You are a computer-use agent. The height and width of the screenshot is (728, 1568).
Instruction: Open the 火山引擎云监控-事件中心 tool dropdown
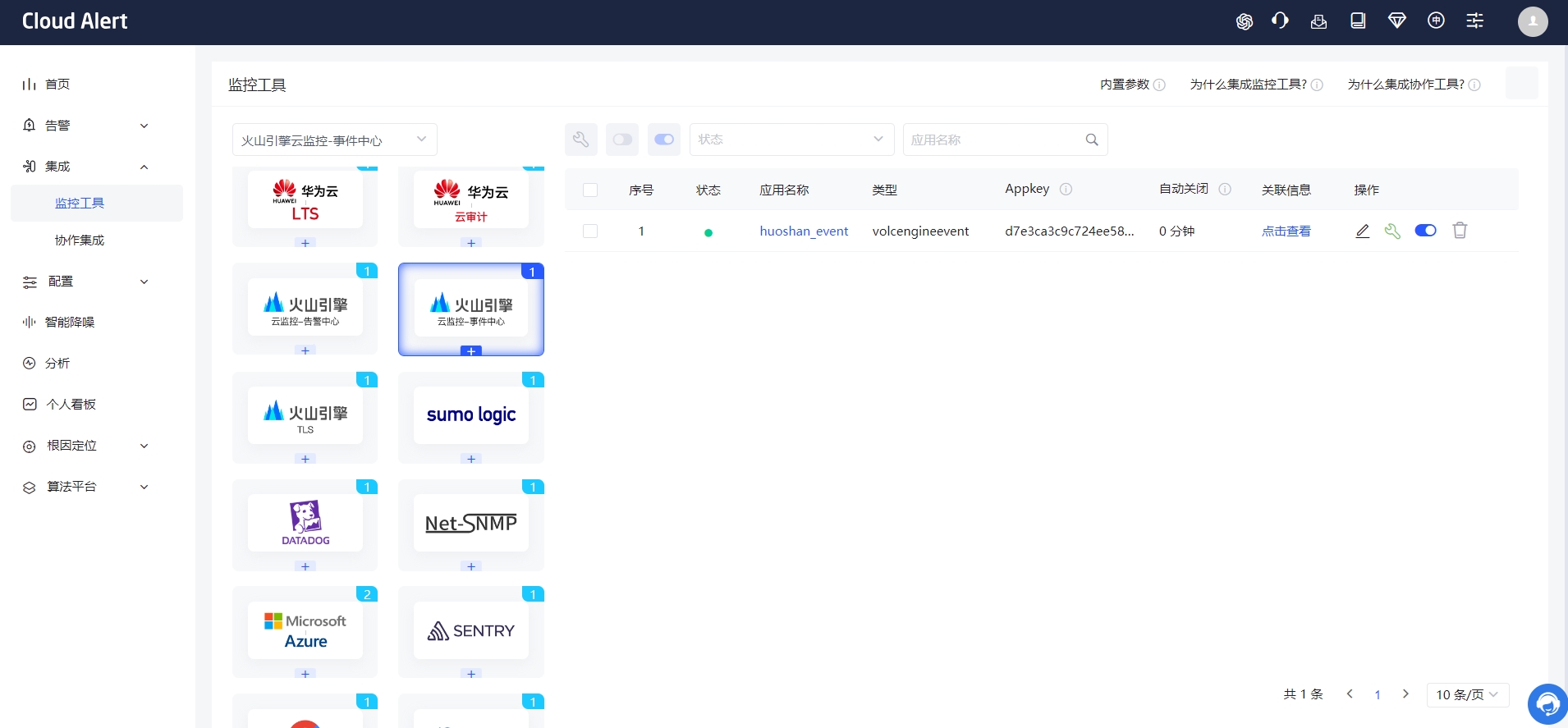[335, 140]
